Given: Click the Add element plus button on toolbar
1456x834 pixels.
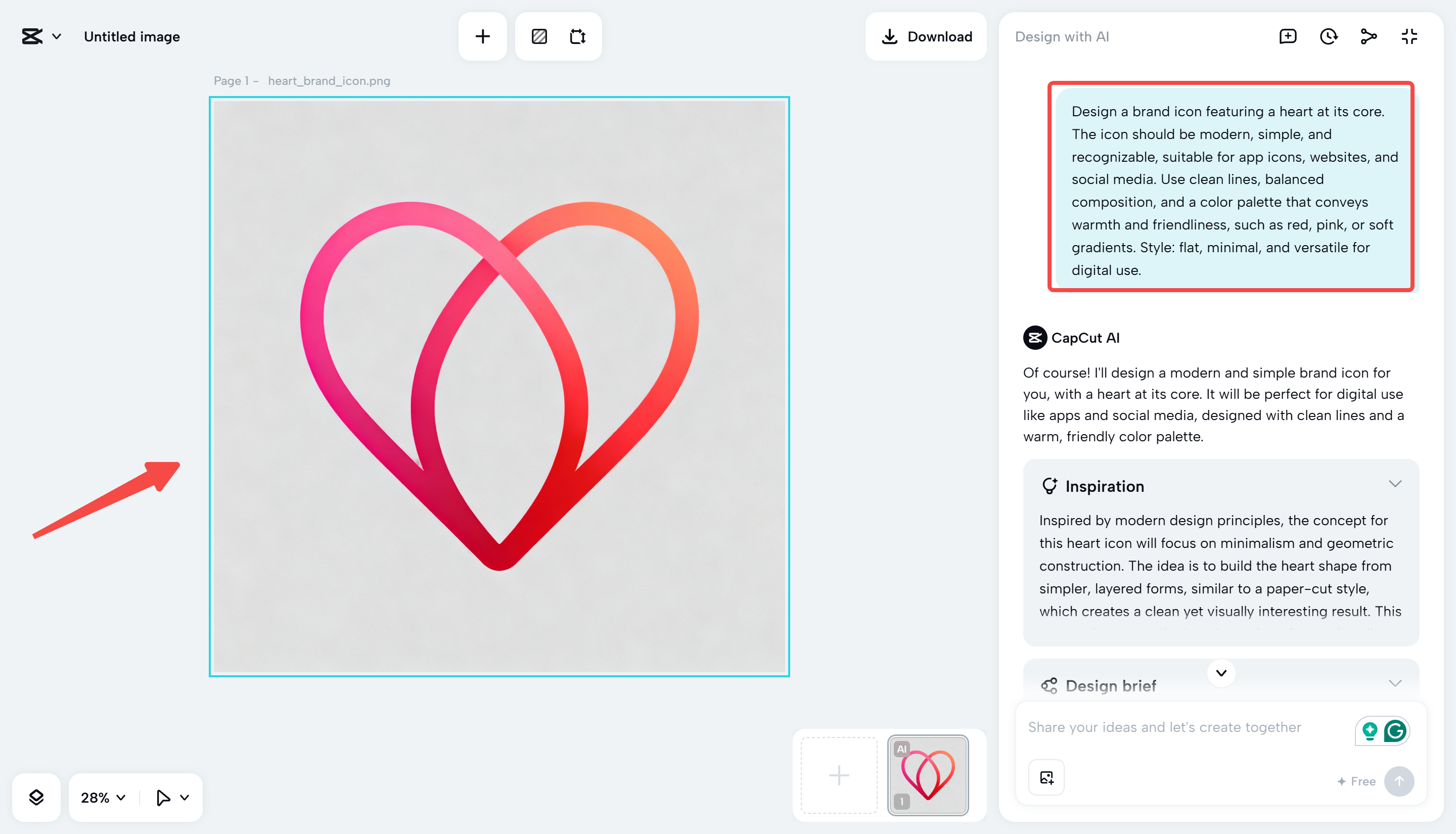Looking at the screenshot, I should click(482, 36).
